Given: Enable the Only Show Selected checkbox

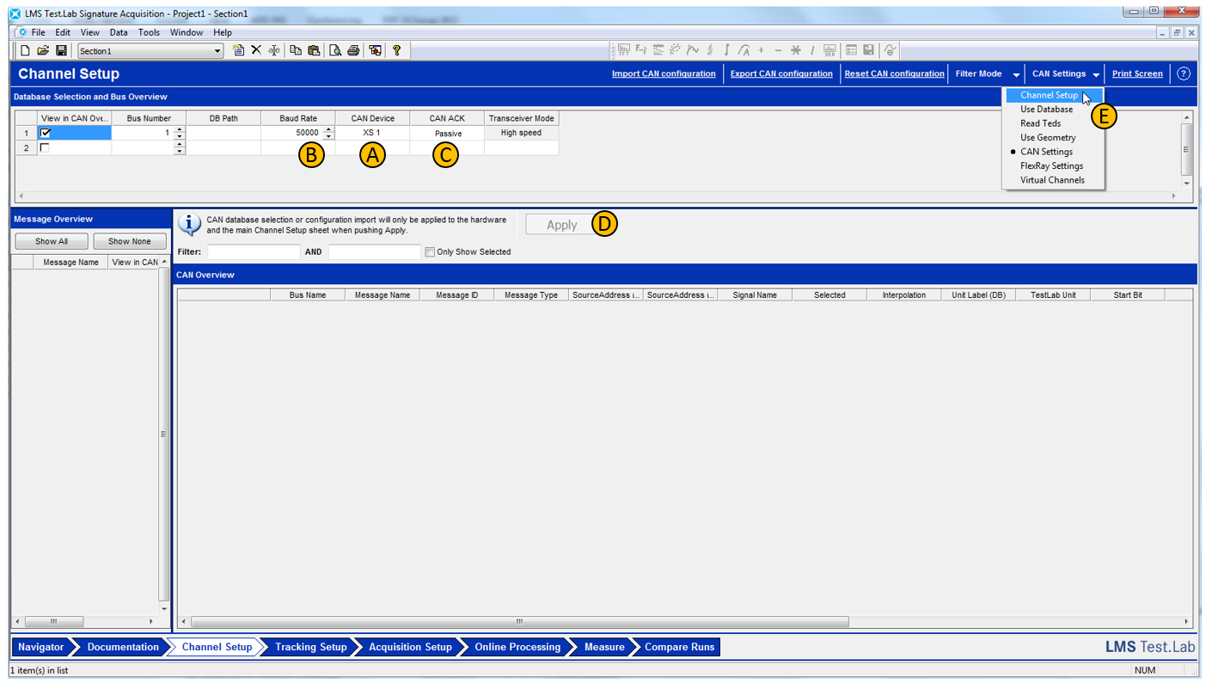Looking at the screenshot, I should pos(430,252).
